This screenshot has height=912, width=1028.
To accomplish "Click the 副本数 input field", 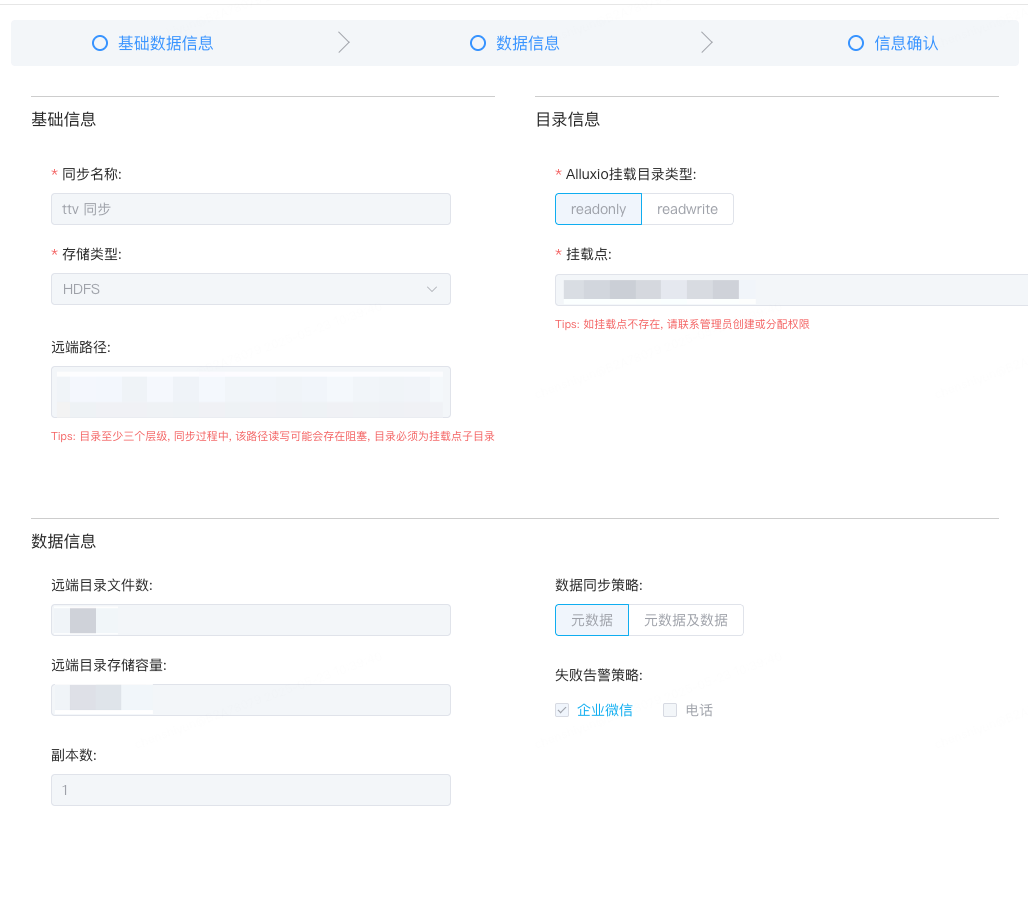I will pos(250,790).
